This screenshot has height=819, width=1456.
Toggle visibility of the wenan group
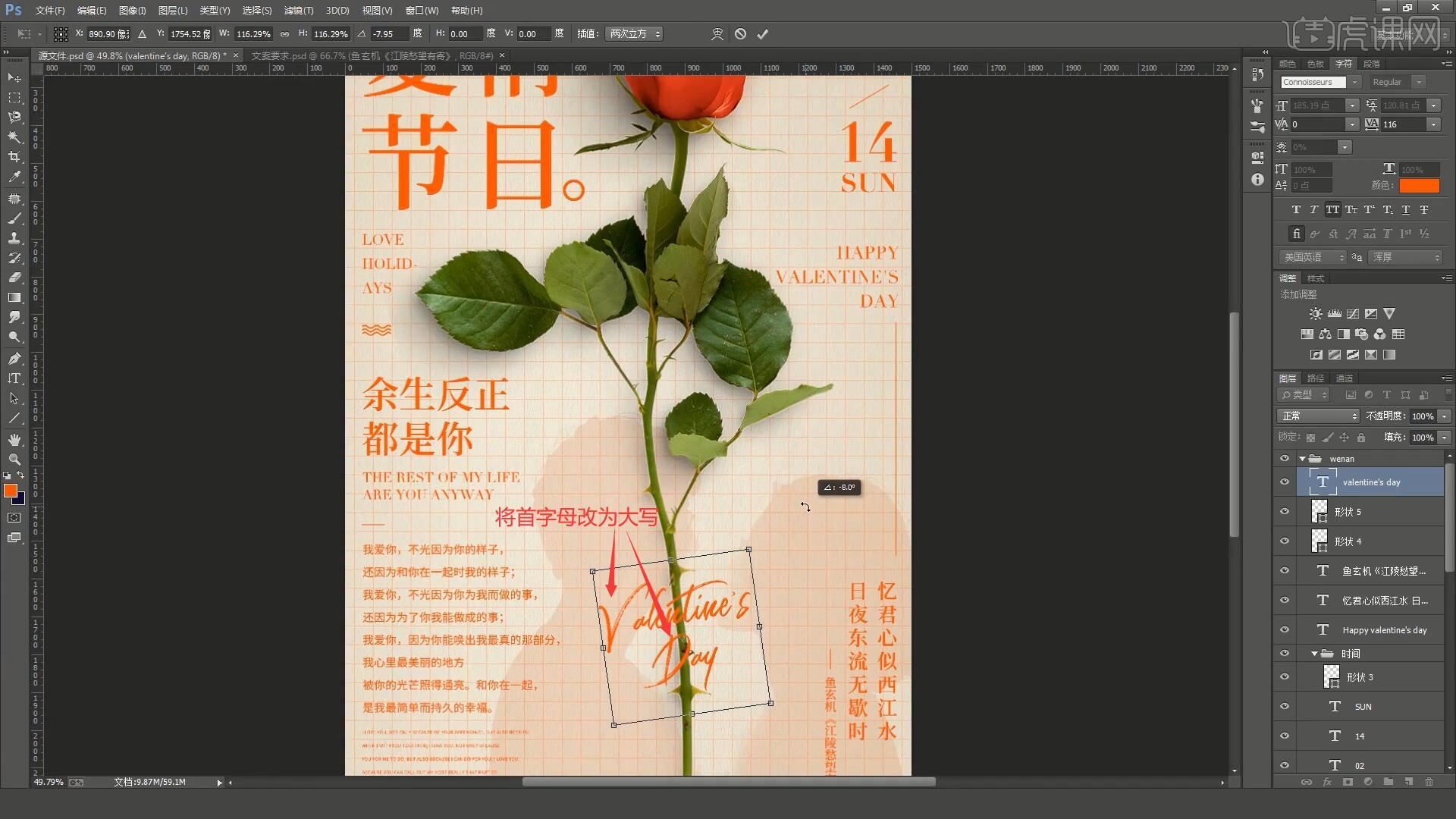[x=1285, y=459]
